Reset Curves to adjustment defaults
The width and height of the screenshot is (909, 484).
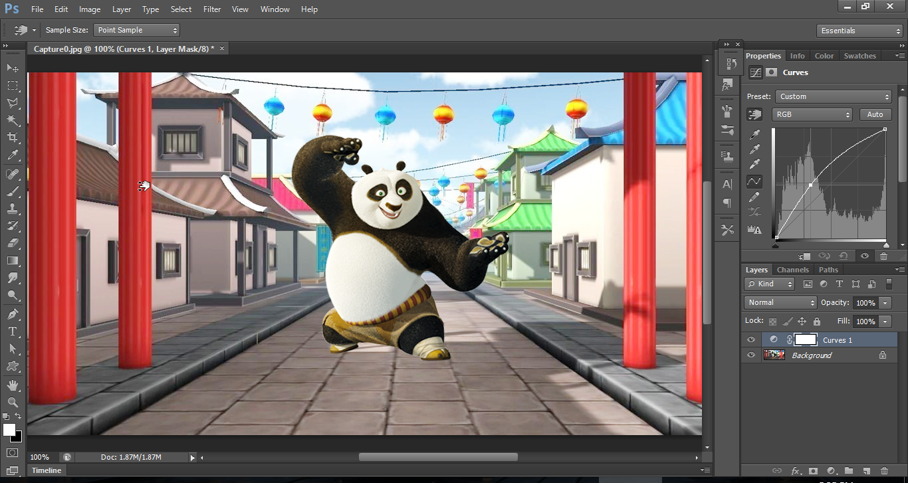tap(843, 256)
